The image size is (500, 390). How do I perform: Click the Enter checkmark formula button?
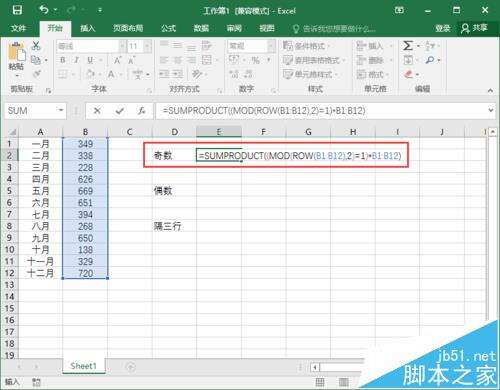[119, 110]
